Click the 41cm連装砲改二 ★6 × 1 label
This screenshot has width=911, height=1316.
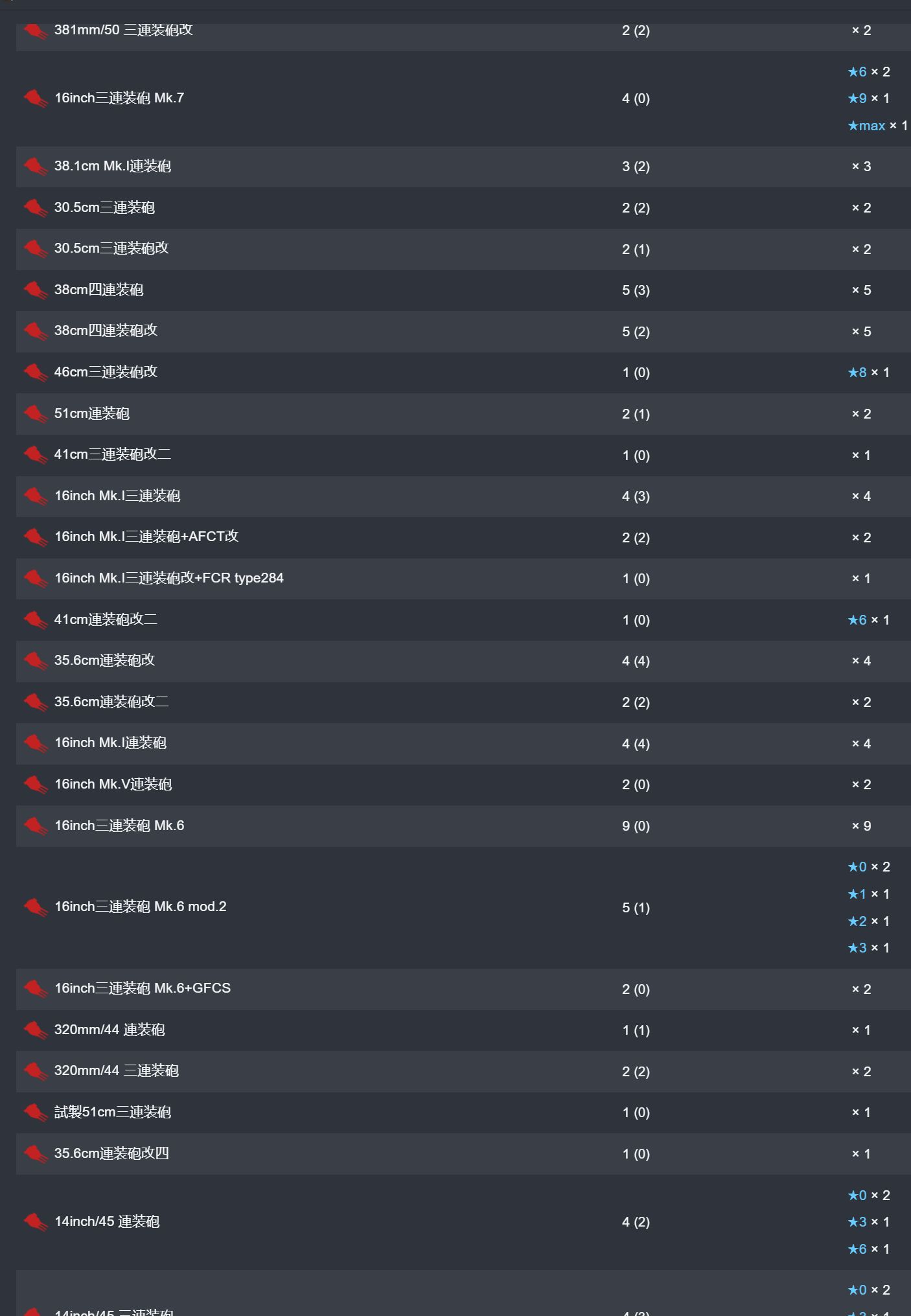[x=869, y=620]
